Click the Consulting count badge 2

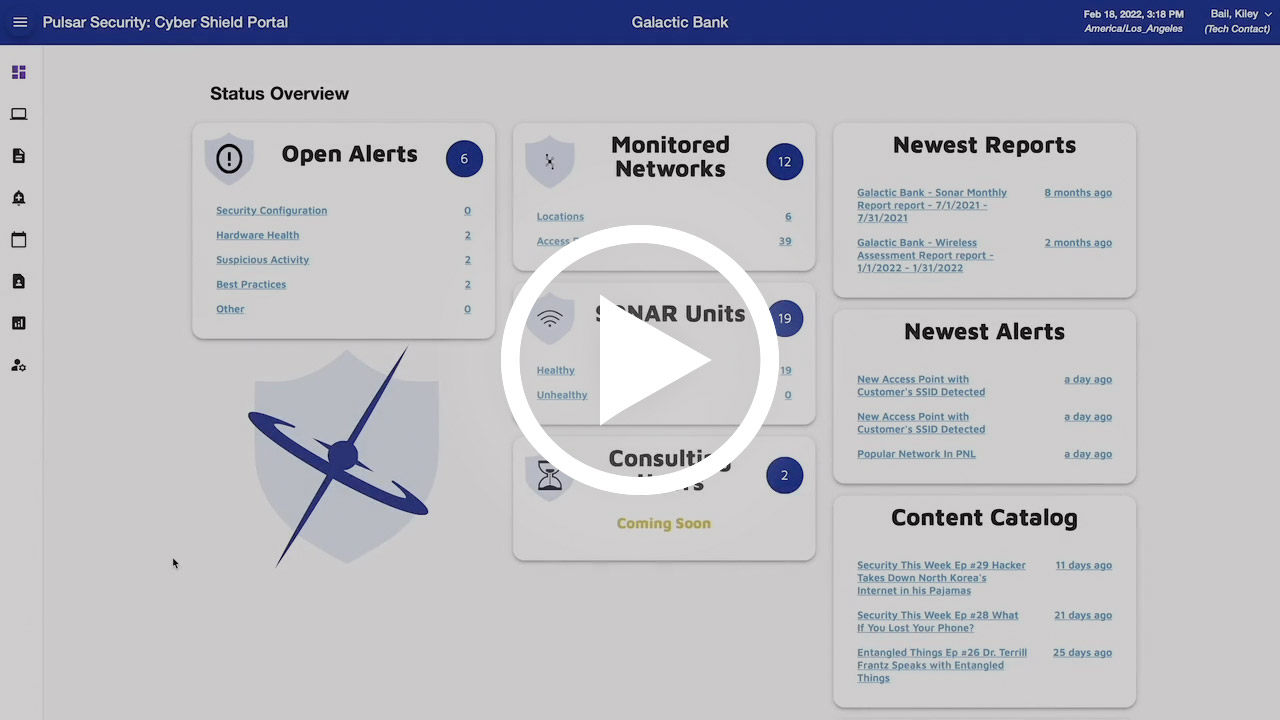pos(784,476)
